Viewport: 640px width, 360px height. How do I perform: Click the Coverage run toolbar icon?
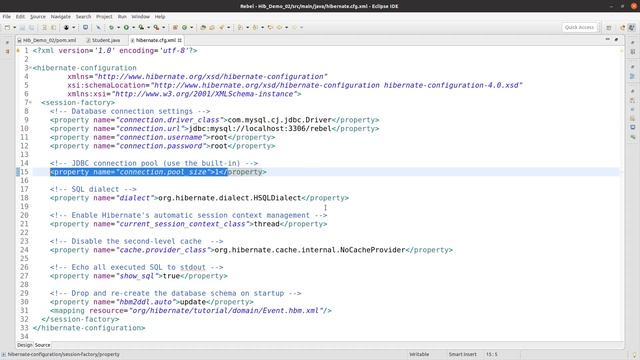(141, 27)
